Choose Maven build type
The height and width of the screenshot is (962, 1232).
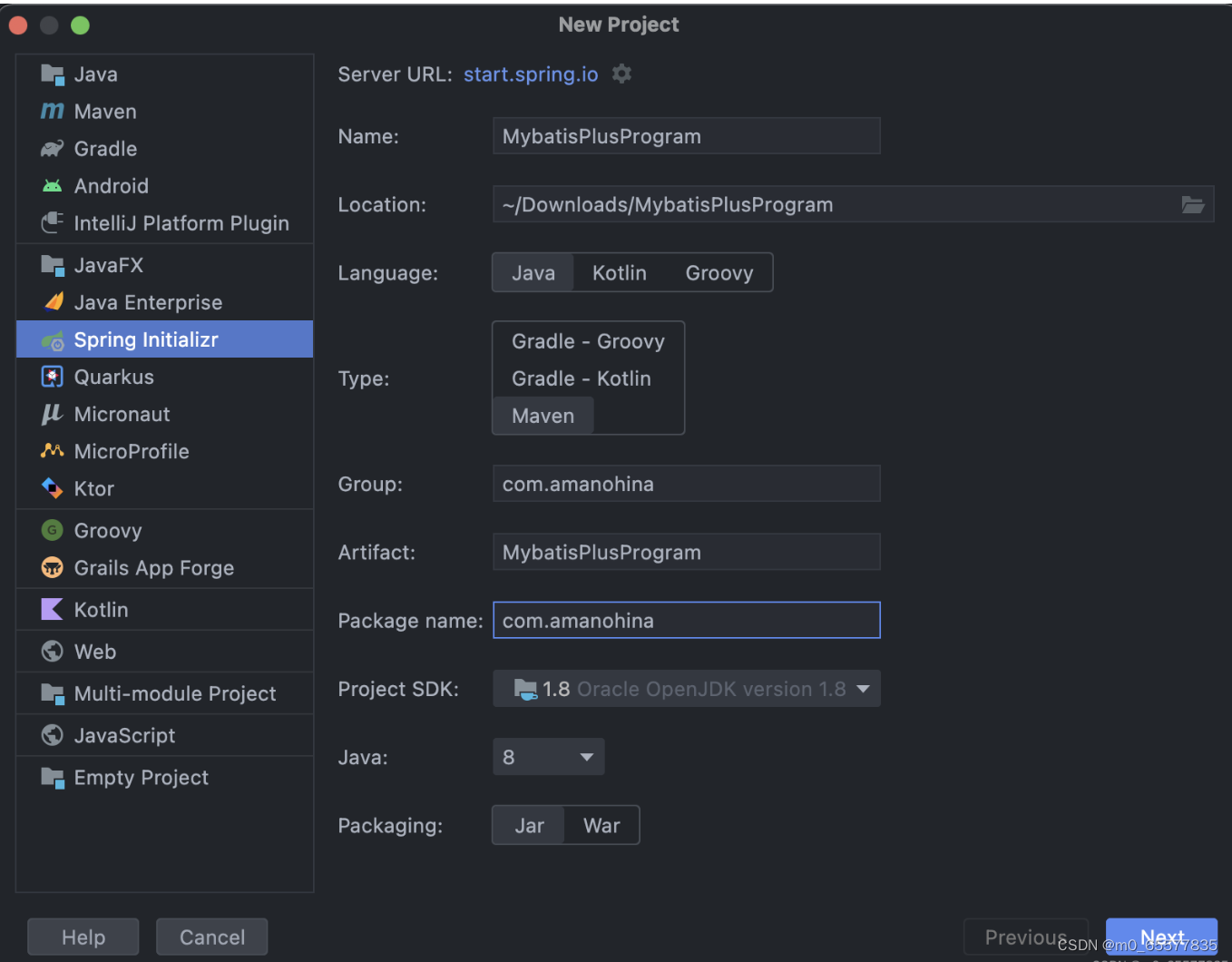[x=543, y=416]
